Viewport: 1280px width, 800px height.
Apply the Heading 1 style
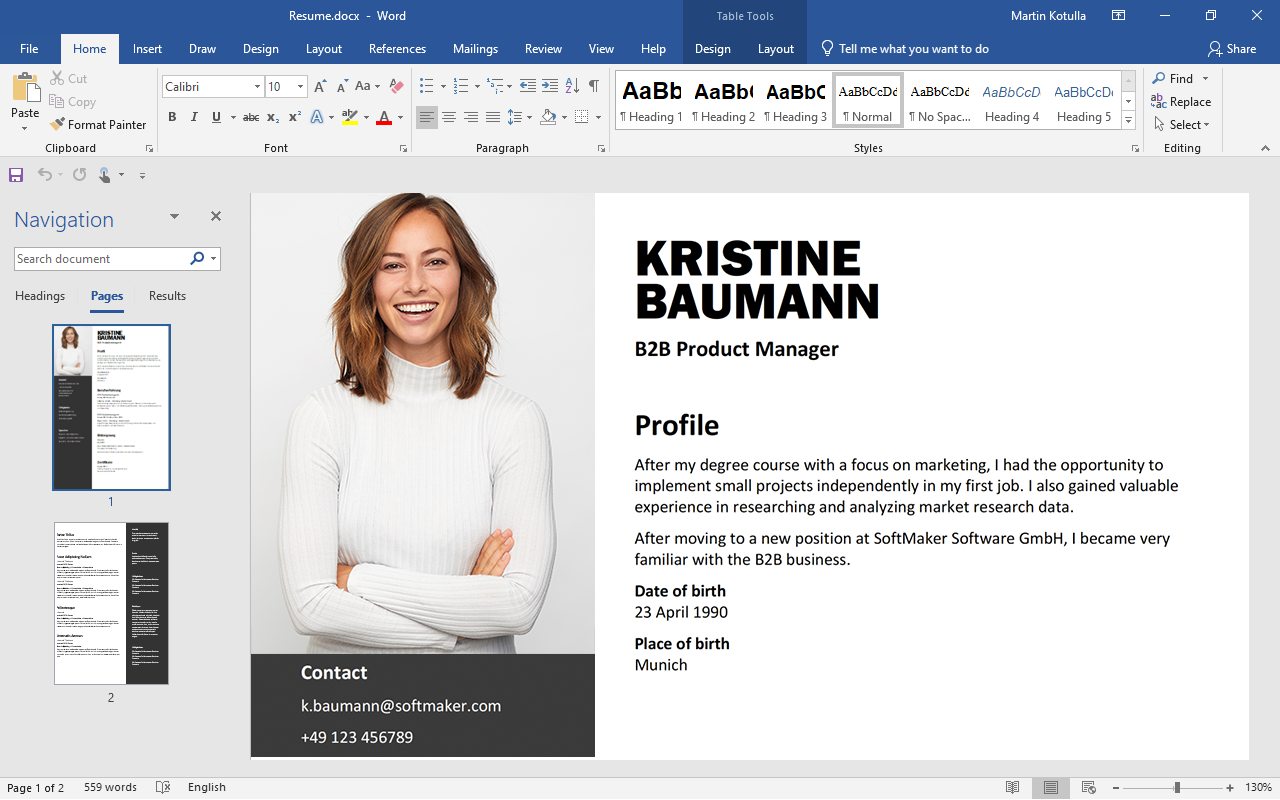tap(651, 100)
